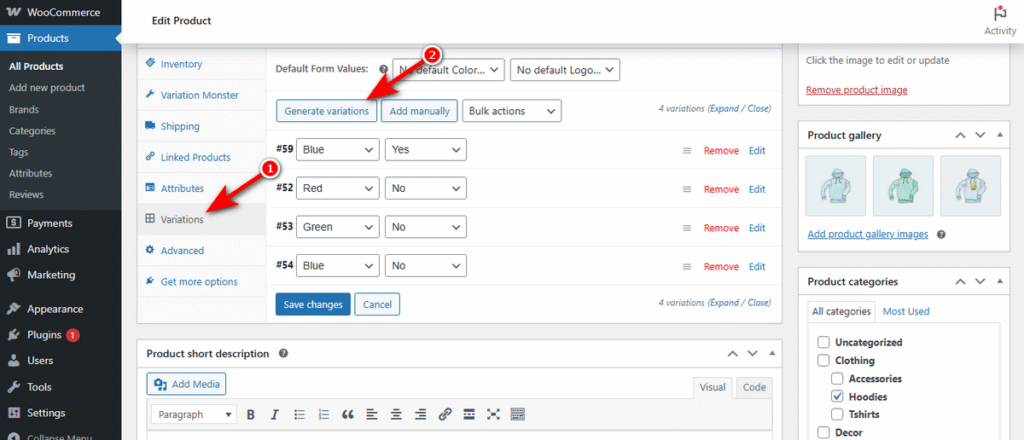The height and width of the screenshot is (440, 1024).
Task: Click the Settings sliders icon
Action: [x=14, y=413]
